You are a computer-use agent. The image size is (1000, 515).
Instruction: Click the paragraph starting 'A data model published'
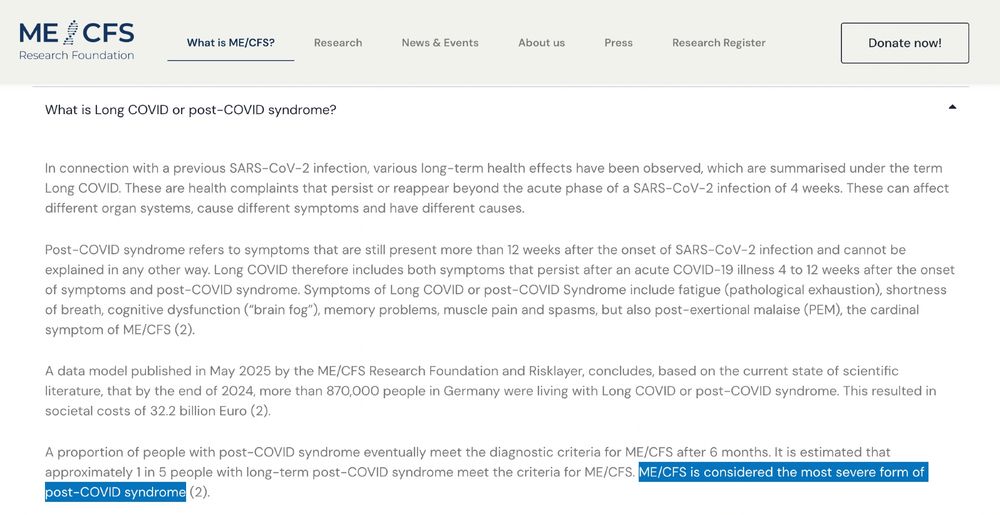tap(490, 391)
